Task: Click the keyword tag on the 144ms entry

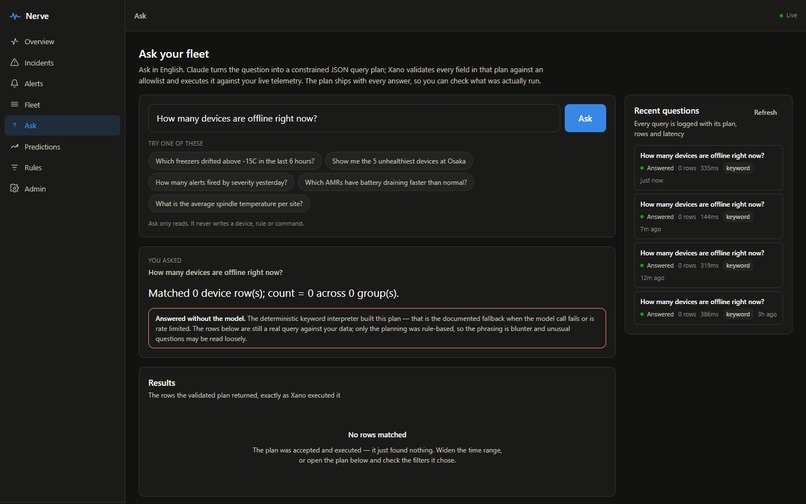Action: coord(738,217)
